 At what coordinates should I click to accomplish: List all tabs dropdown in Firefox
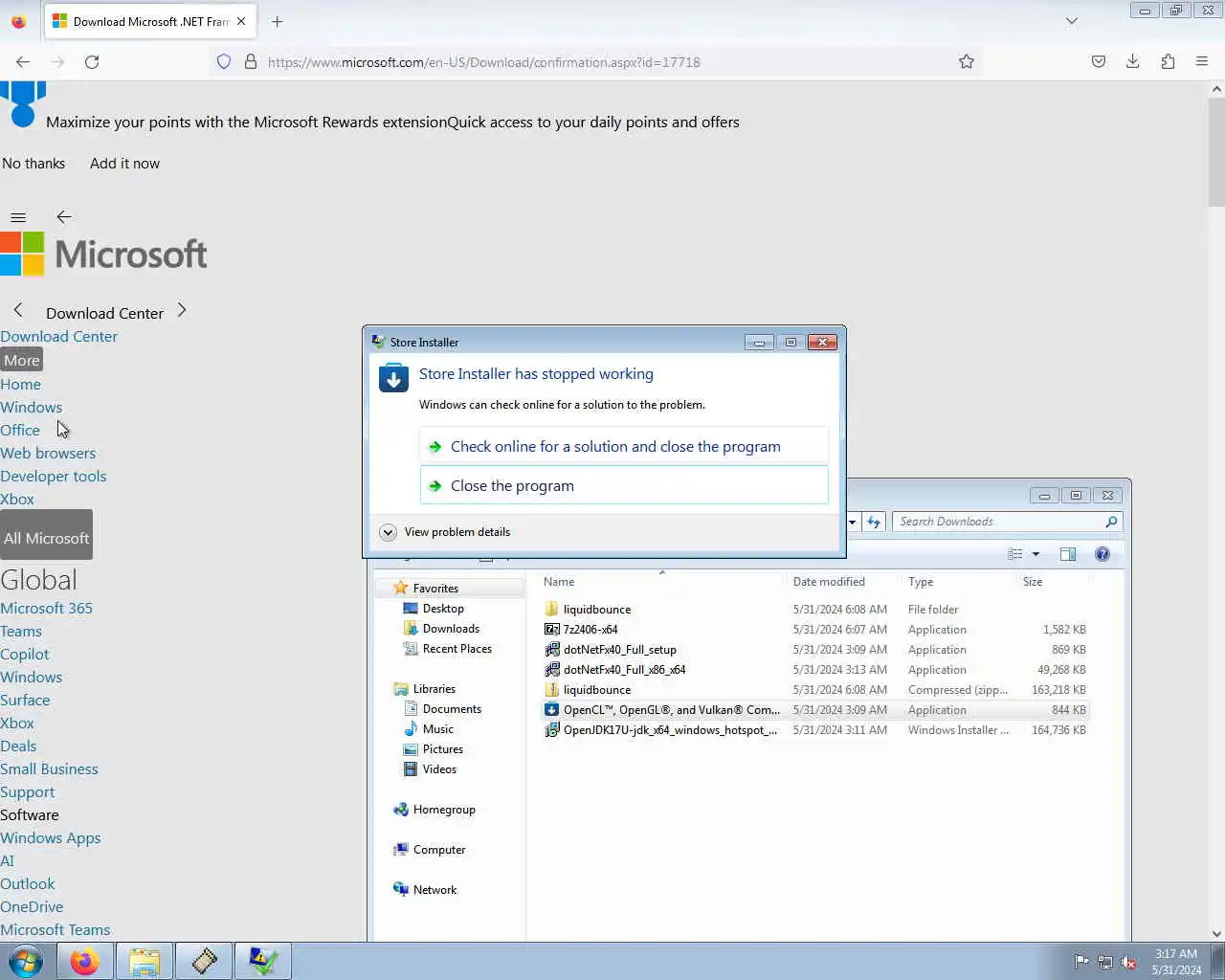1072,21
